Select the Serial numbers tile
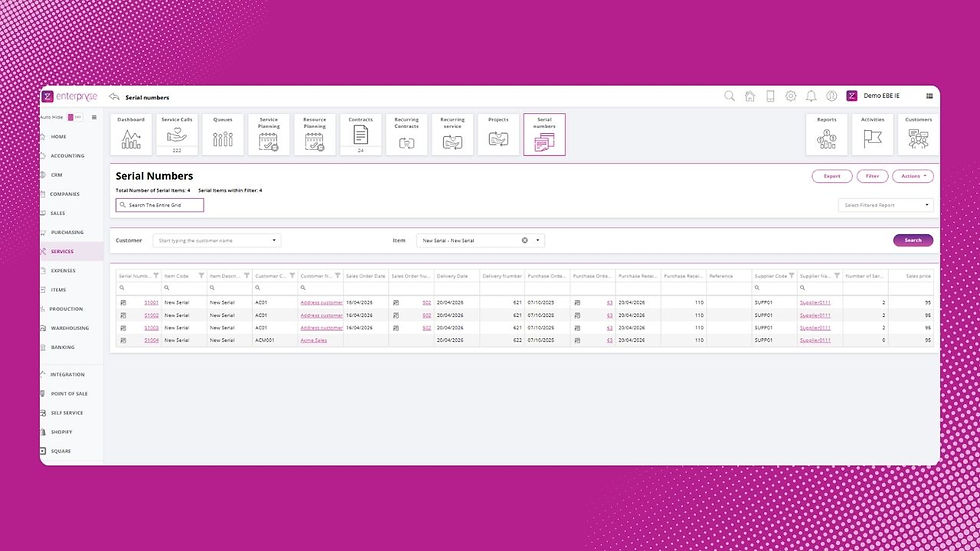The width and height of the screenshot is (980, 551). (x=544, y=134)
